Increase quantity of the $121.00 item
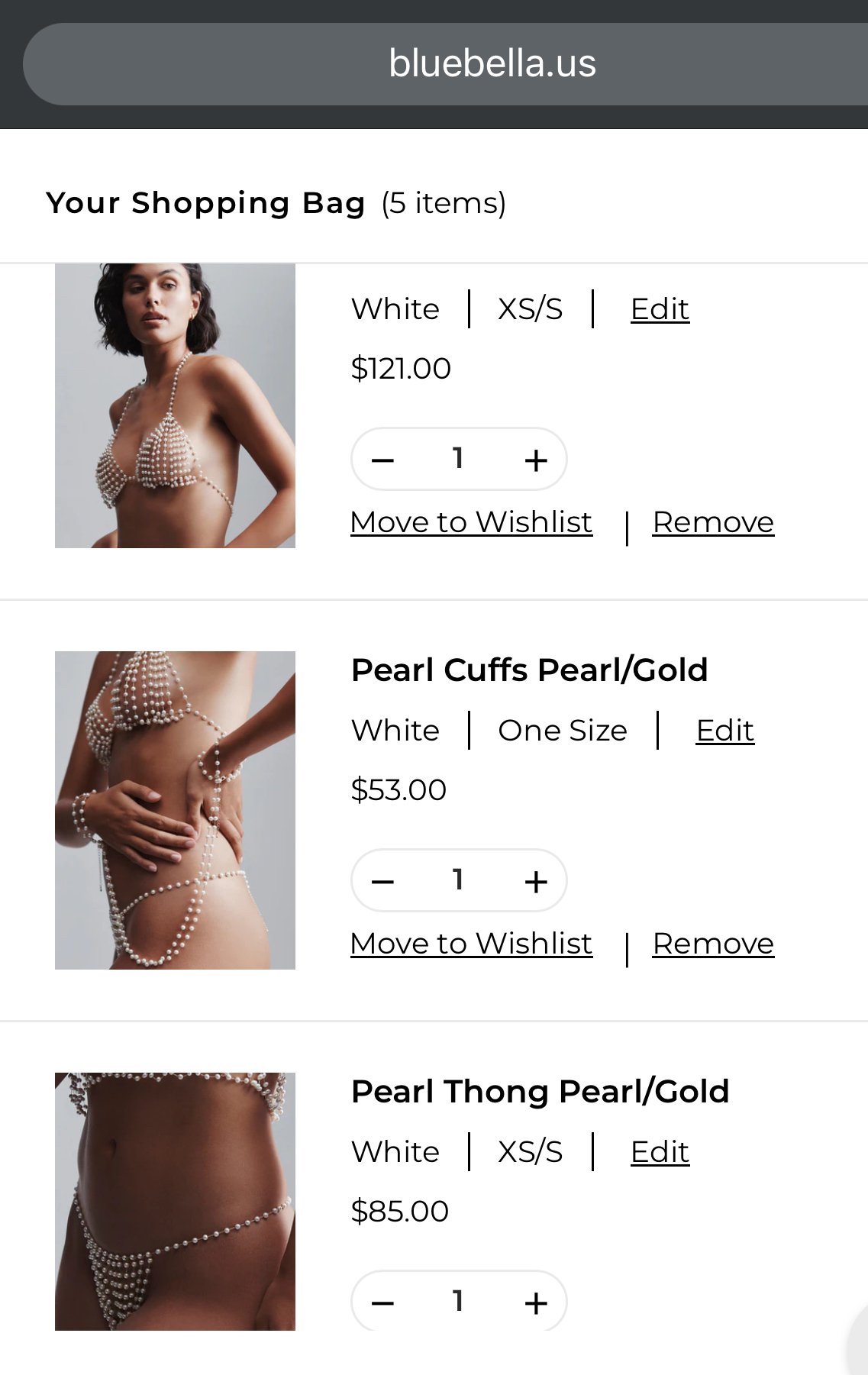 click(536, 460)
